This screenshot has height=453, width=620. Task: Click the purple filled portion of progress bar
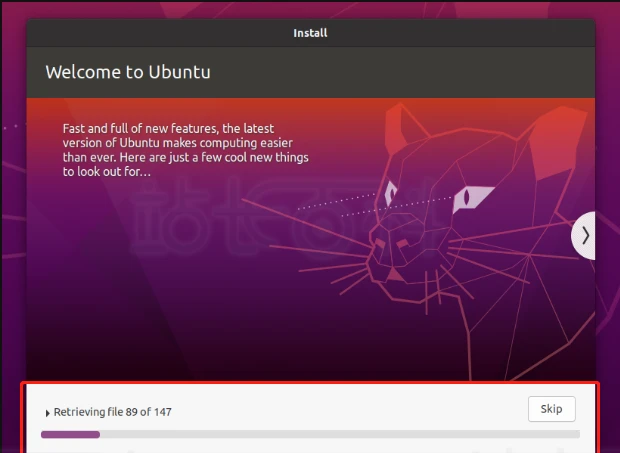[x=70, y=434]
